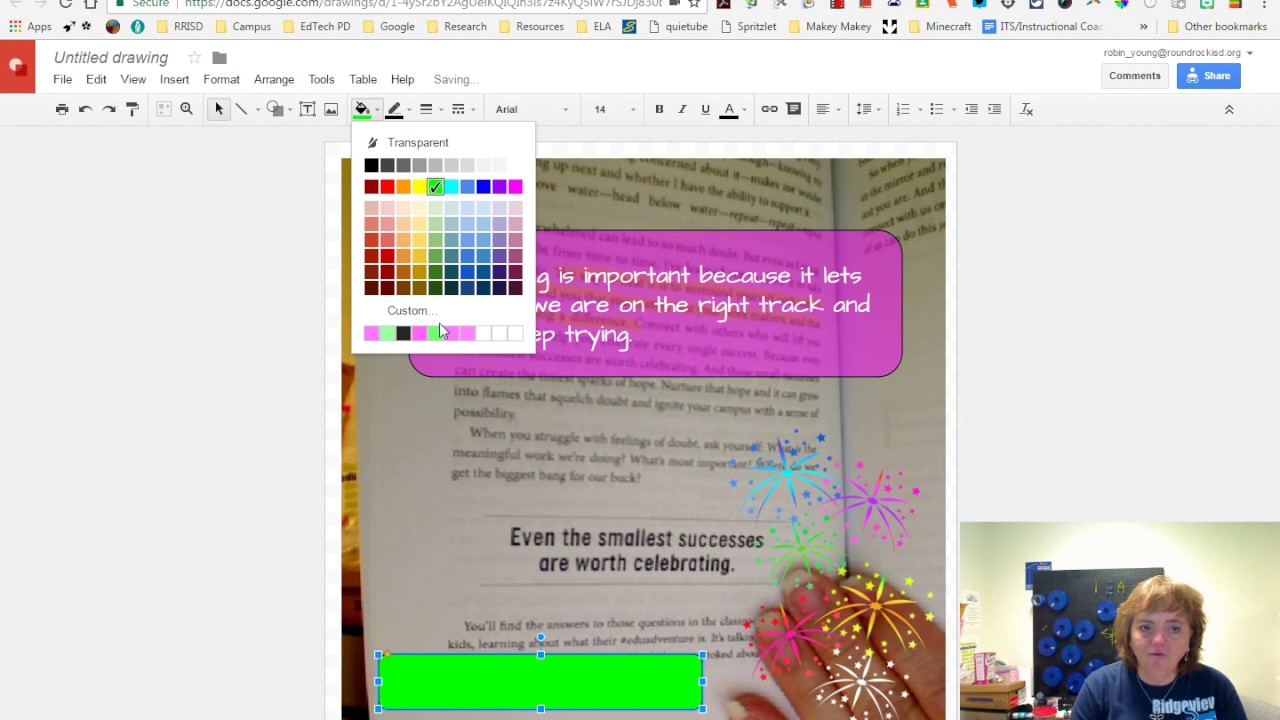
Task: Open the Line spacing icon
Action: (864, 109)
